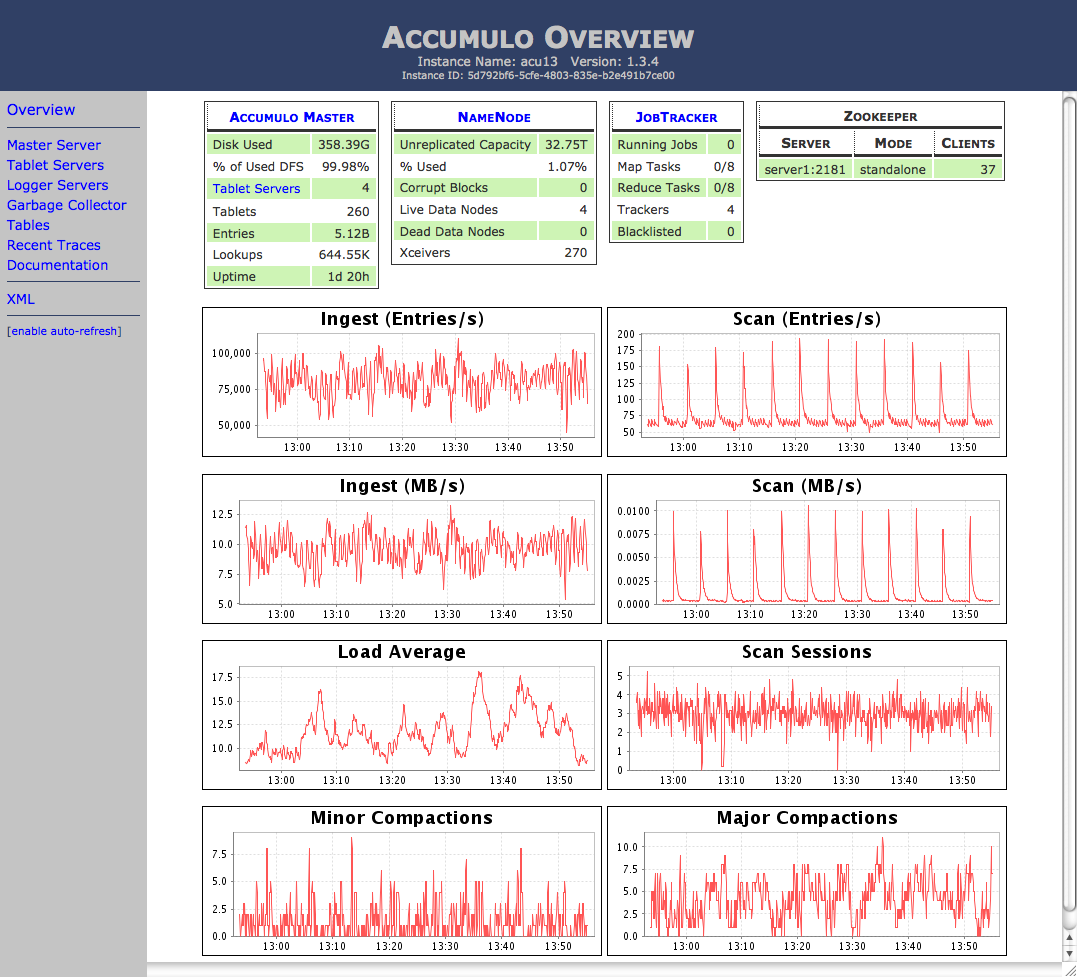This screenshot has width=1077, height=977.
Task: Open Logger Servers link
Action: tap(57, 185)
